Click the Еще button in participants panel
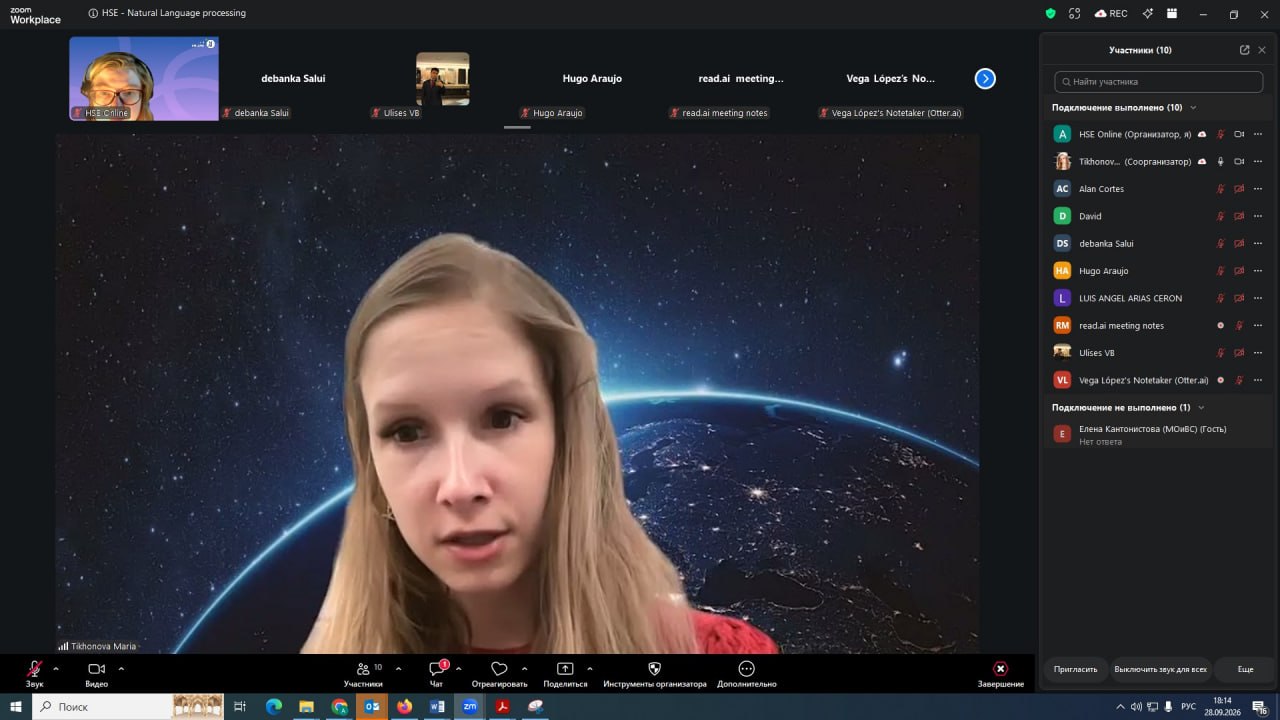 coord(1245,669)
